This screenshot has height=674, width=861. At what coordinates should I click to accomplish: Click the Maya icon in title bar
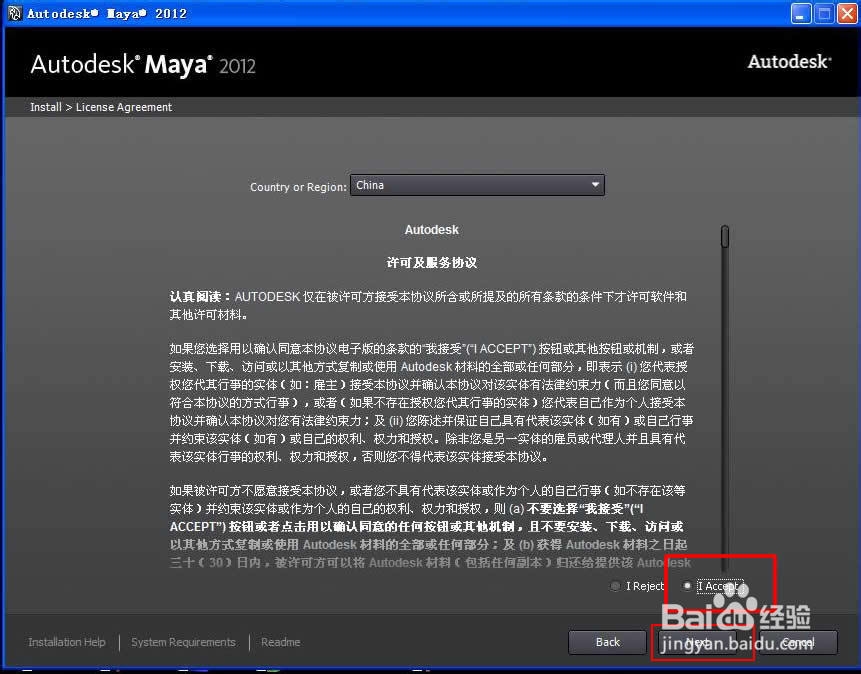(15, 13)
